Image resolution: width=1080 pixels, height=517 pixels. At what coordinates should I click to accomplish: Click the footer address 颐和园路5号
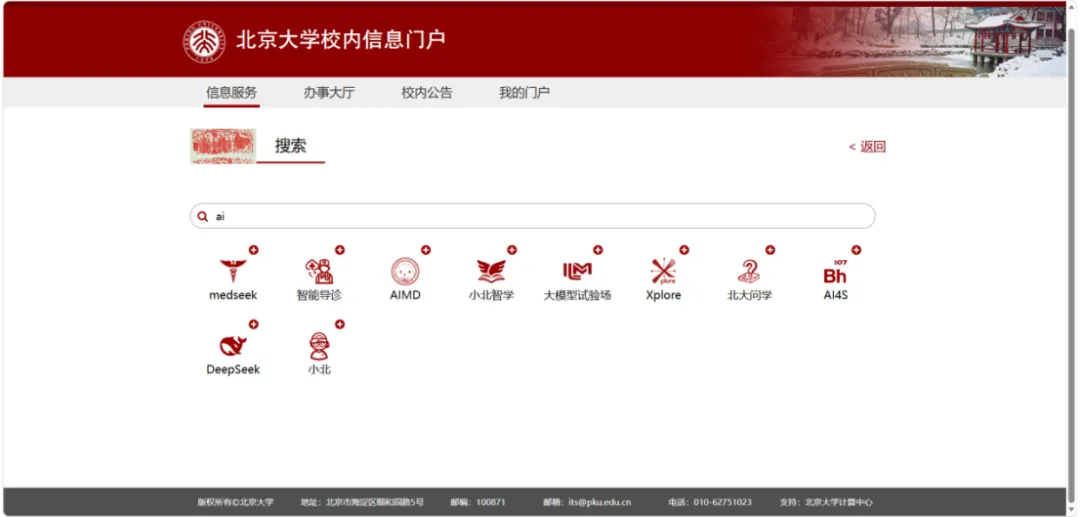[x=399, y=503]
